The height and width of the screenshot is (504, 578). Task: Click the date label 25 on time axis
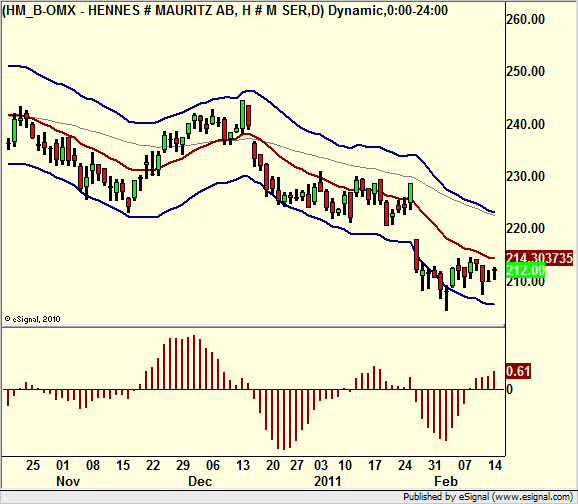[32, 465]
